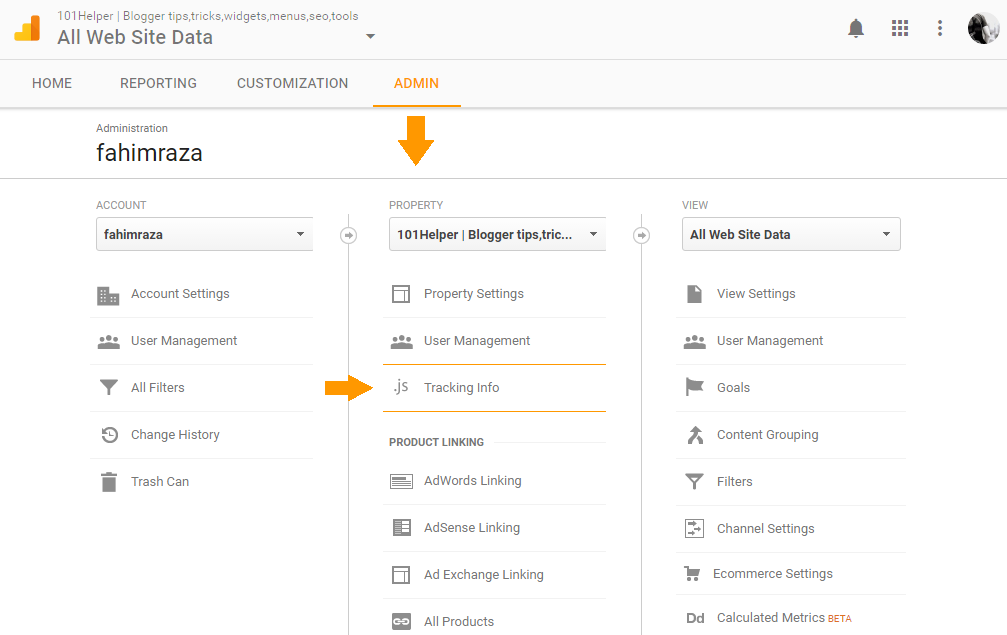This screenshot has width=1007, height=635.
Task: Open the View dropdown All Web Site Data
Action: pos(790,234)
